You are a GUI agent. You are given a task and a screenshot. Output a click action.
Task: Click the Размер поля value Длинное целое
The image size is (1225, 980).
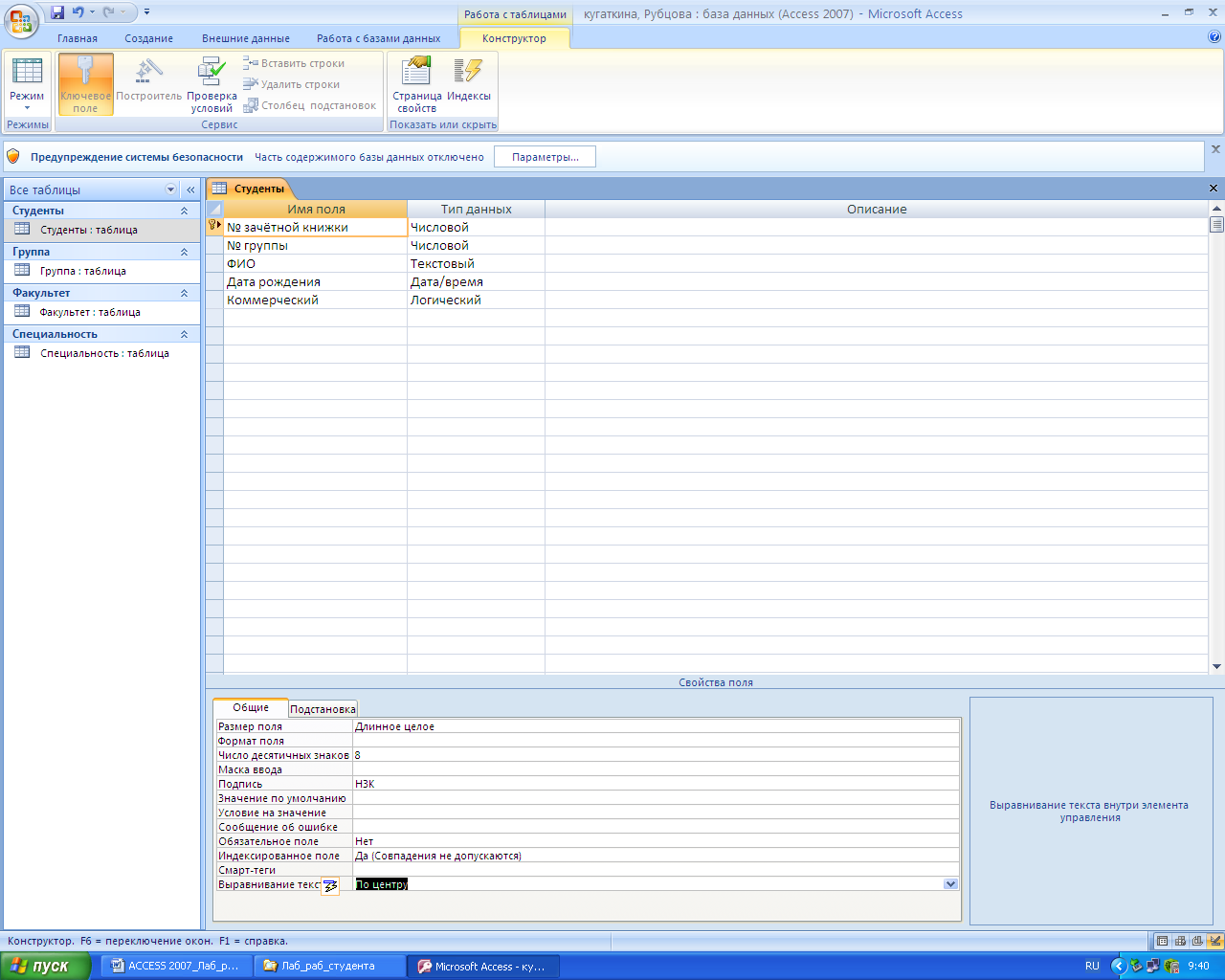tap(656, 727)
